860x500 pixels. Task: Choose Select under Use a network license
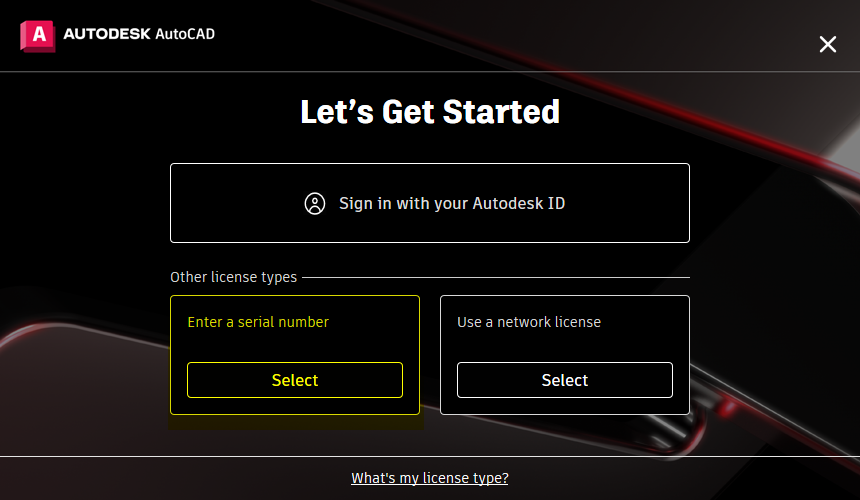coord(564,380)
